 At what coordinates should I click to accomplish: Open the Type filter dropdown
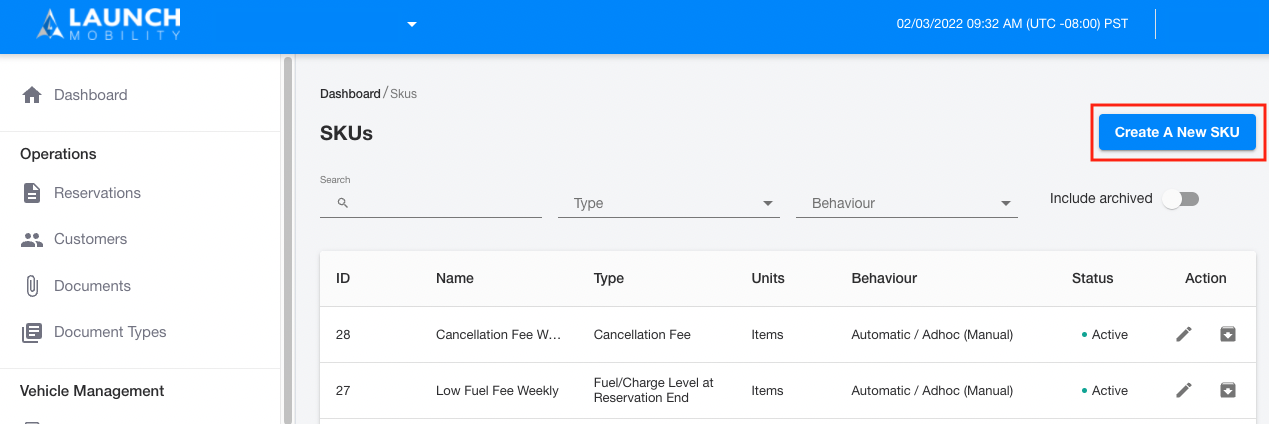[x=669, y=203]
